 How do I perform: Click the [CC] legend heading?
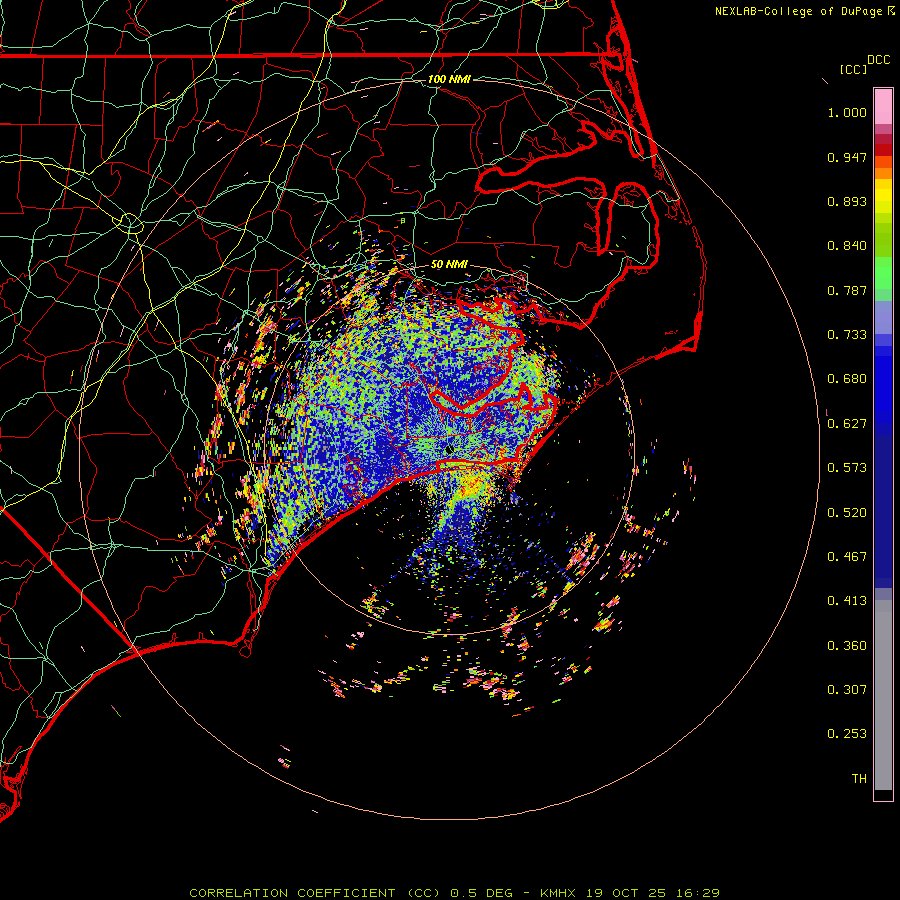pos(853,69)
